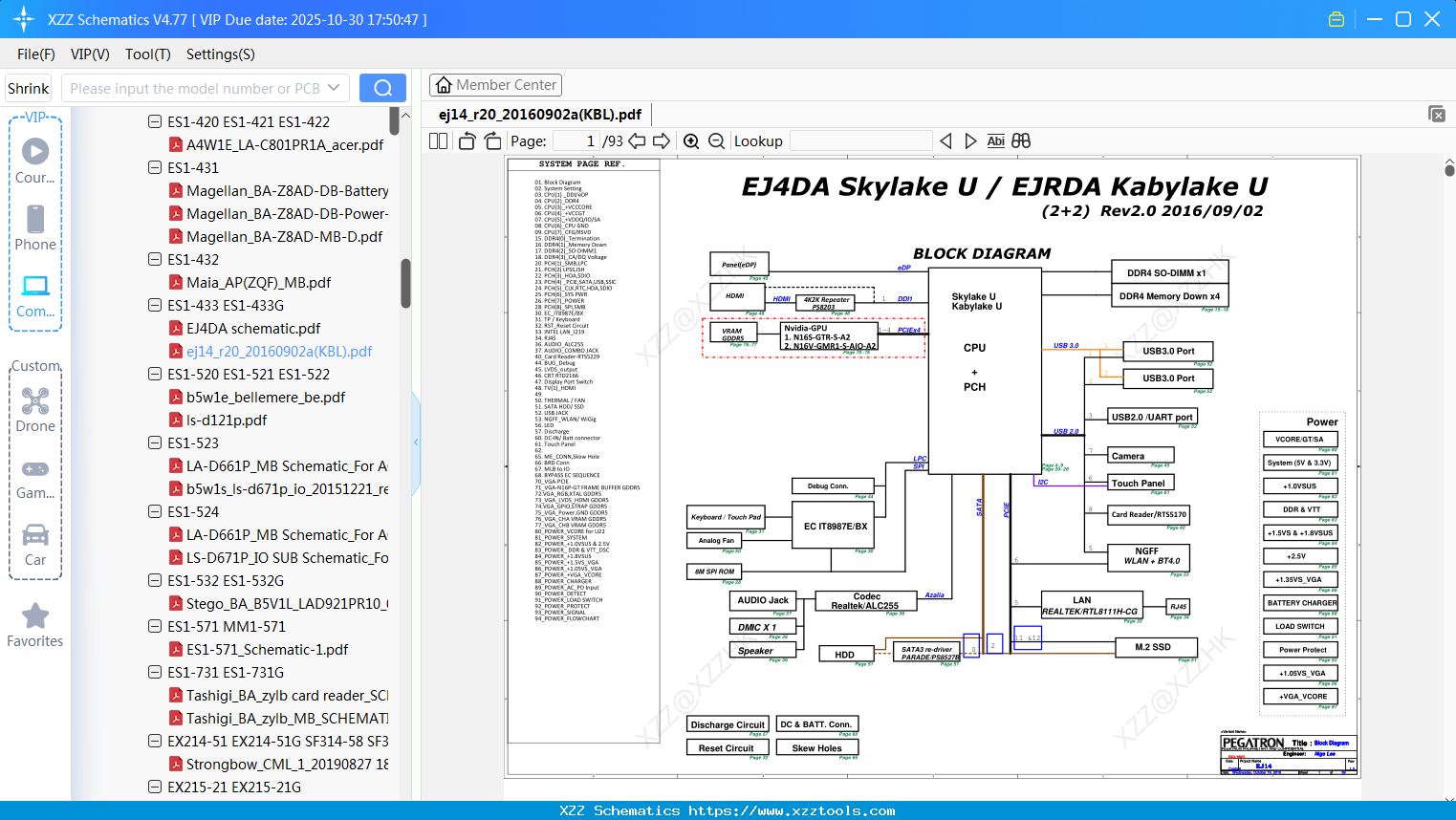Collapse the ES1-523 tree node

pyautogui.click(x=155, y=442)
